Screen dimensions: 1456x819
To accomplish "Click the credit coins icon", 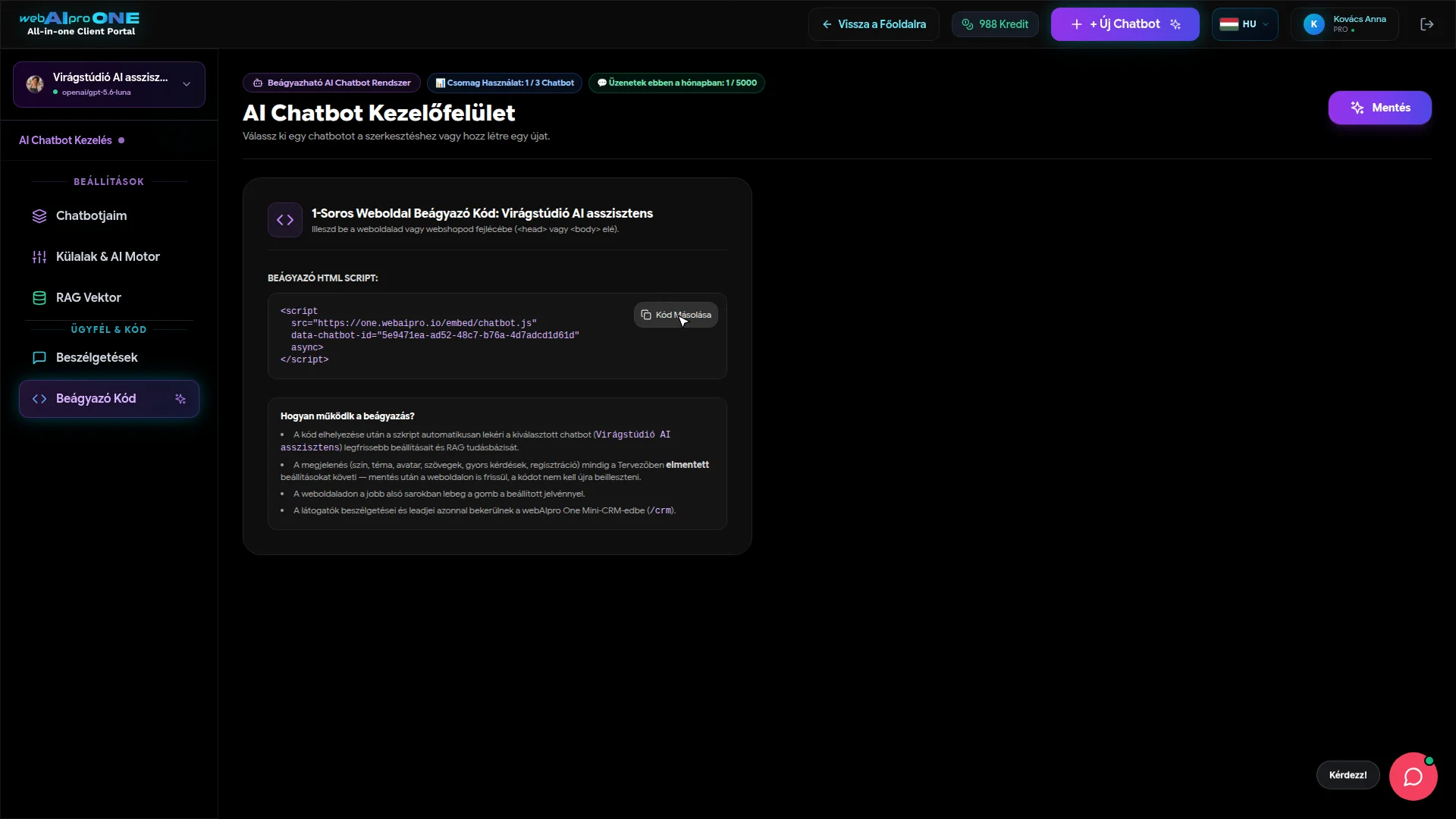I will tap(967, 24).
